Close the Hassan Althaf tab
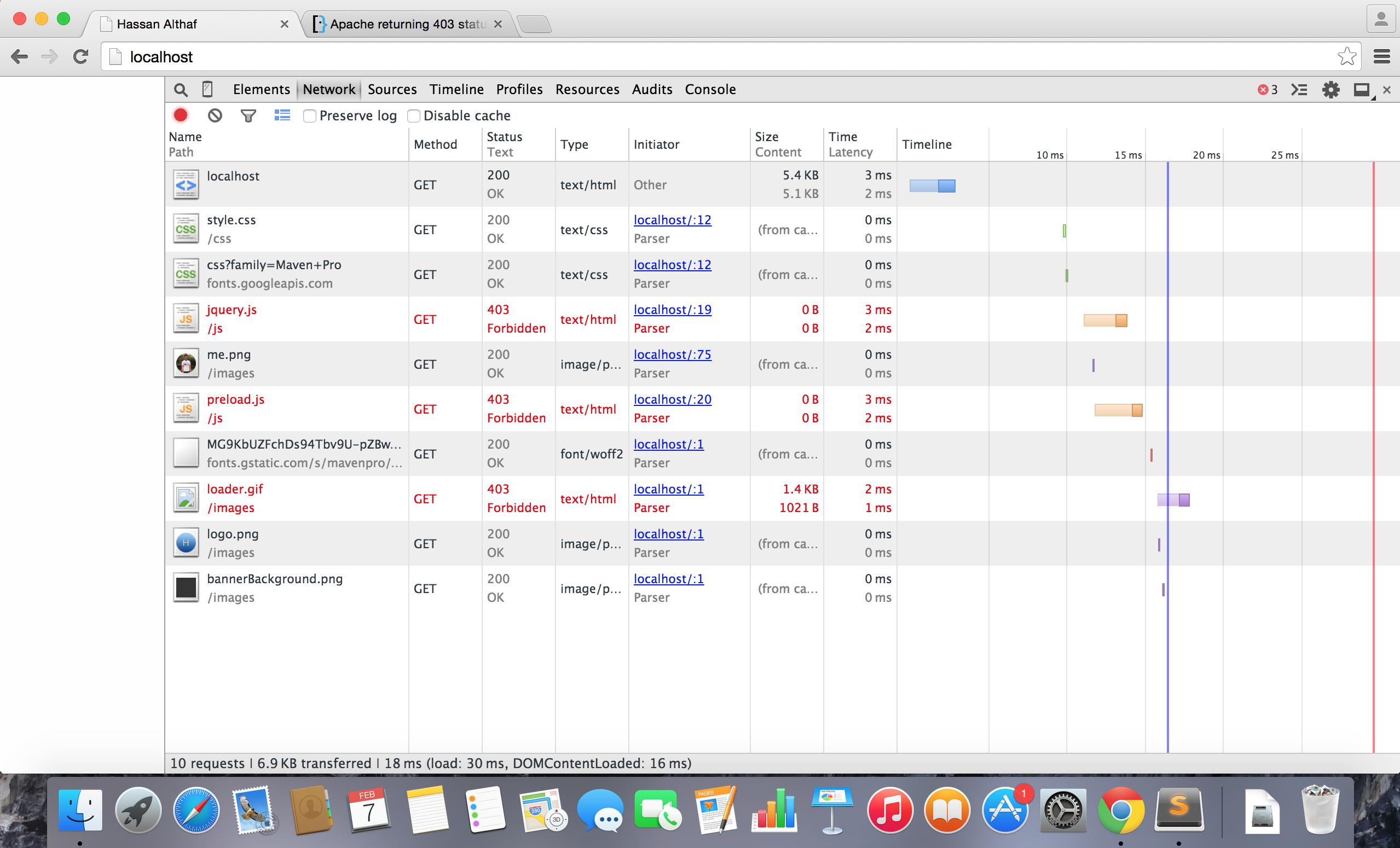 285,24
